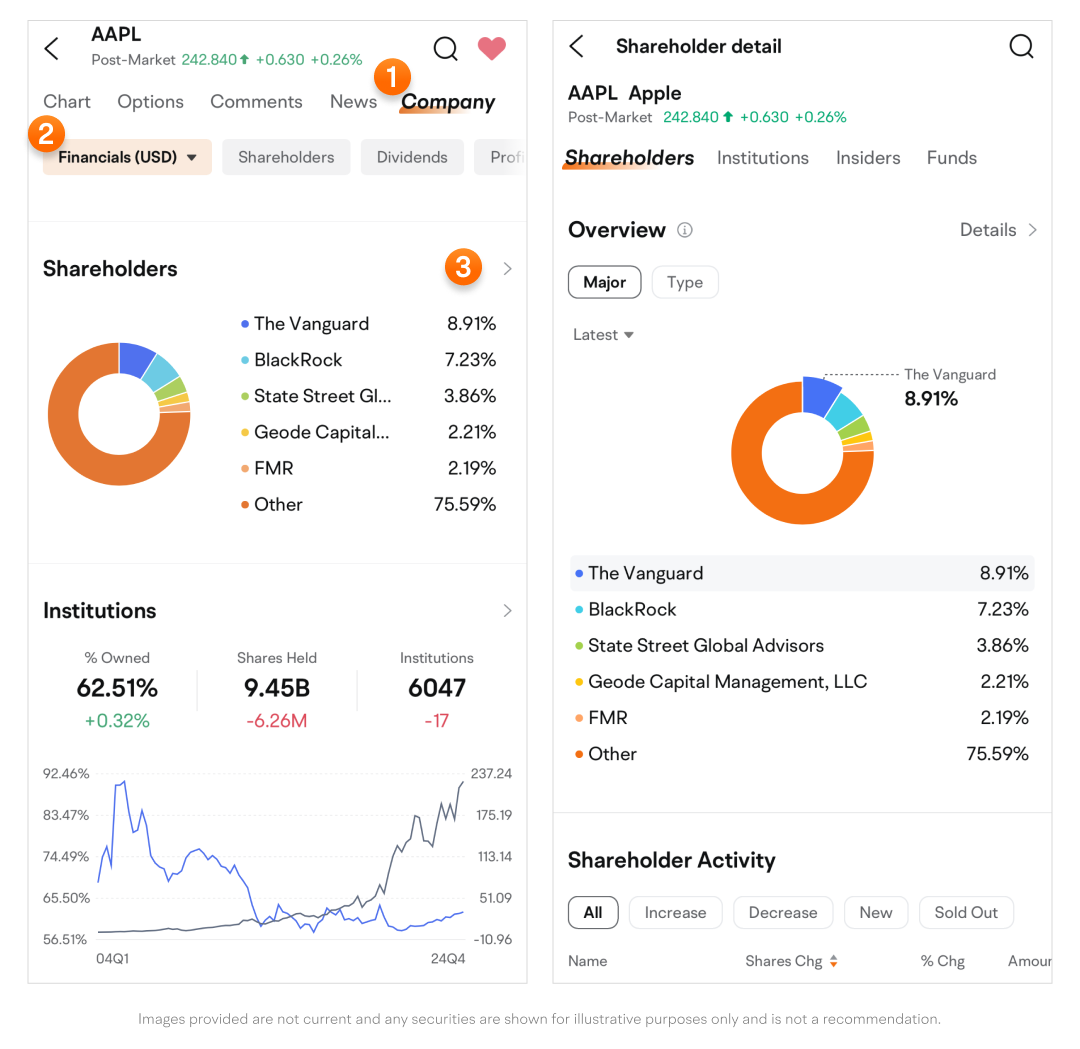Select the Major toggle in Overview
The width and height of the screenshot is (1080, 1049).
(604, 282)
